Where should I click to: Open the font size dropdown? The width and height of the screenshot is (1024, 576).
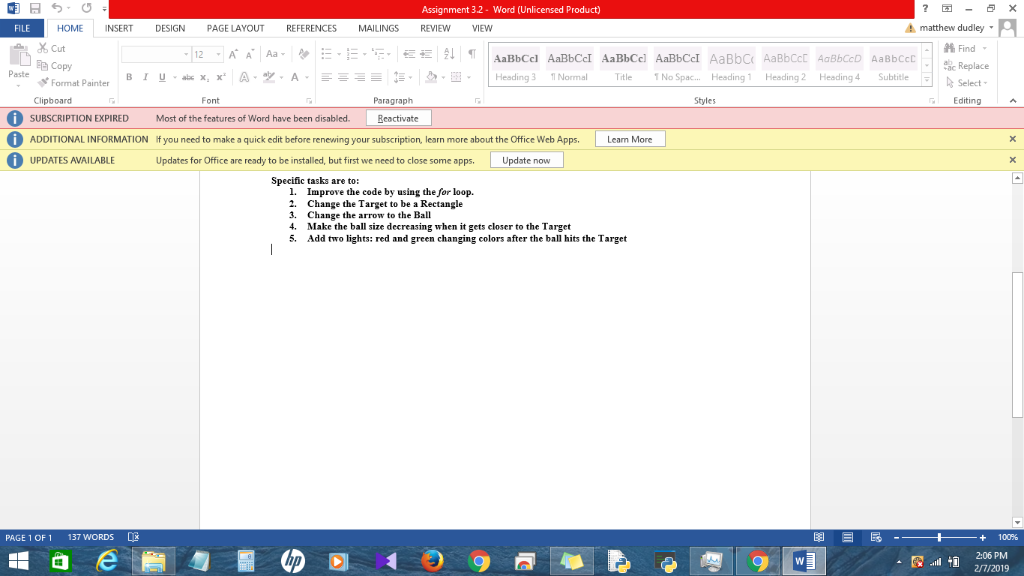[x=218, y=54]
